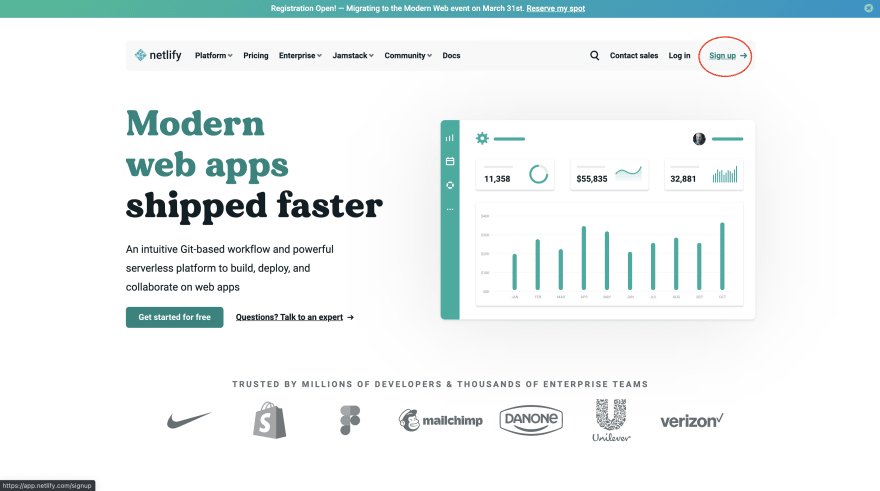This screenshot has height=491, width=880.
Task: Open the Docs page
Action: [x=451, y=56]
